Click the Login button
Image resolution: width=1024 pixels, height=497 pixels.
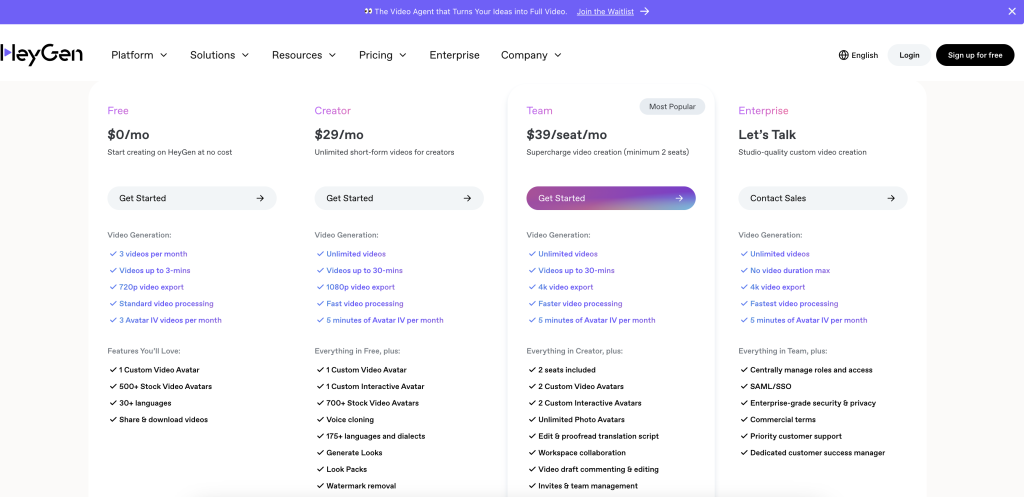(909, 56)
